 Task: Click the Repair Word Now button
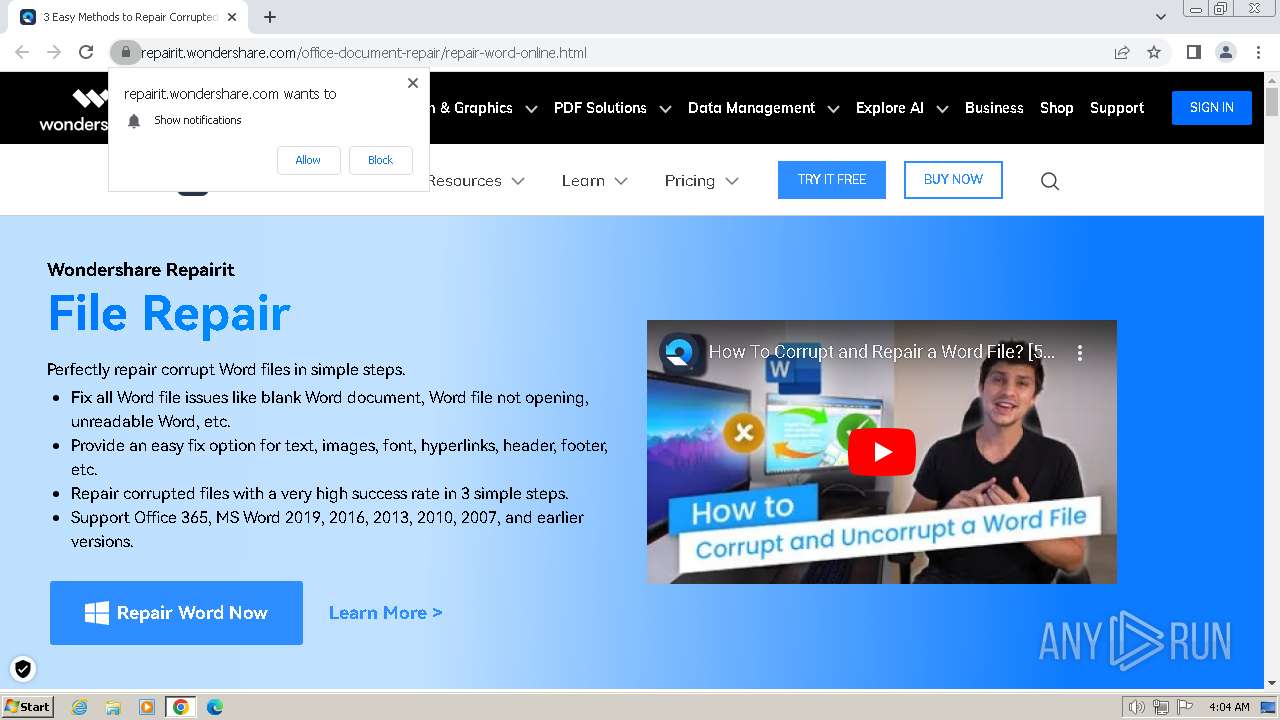point(176,613)
